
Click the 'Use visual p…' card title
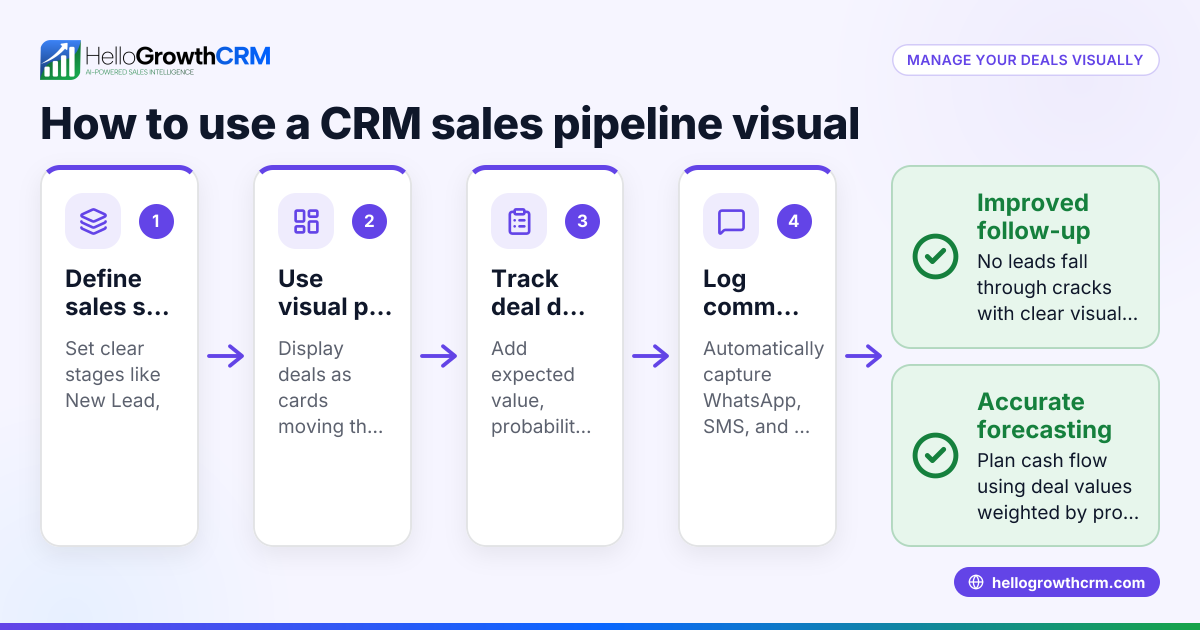point(335,293)
